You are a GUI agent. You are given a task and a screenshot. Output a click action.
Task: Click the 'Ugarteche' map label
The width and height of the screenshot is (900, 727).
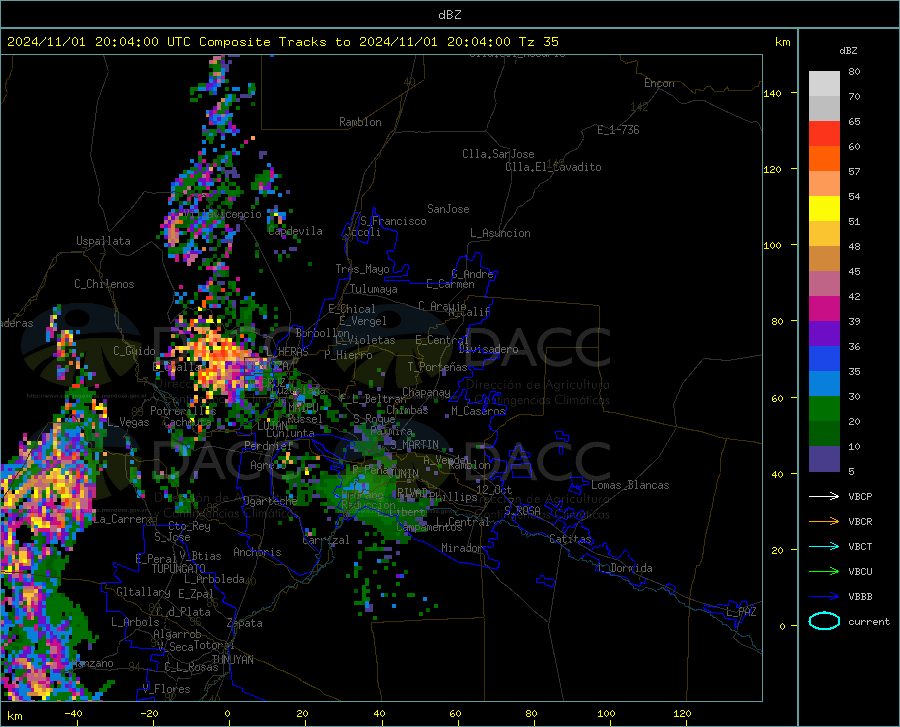(x=270, y=501)
